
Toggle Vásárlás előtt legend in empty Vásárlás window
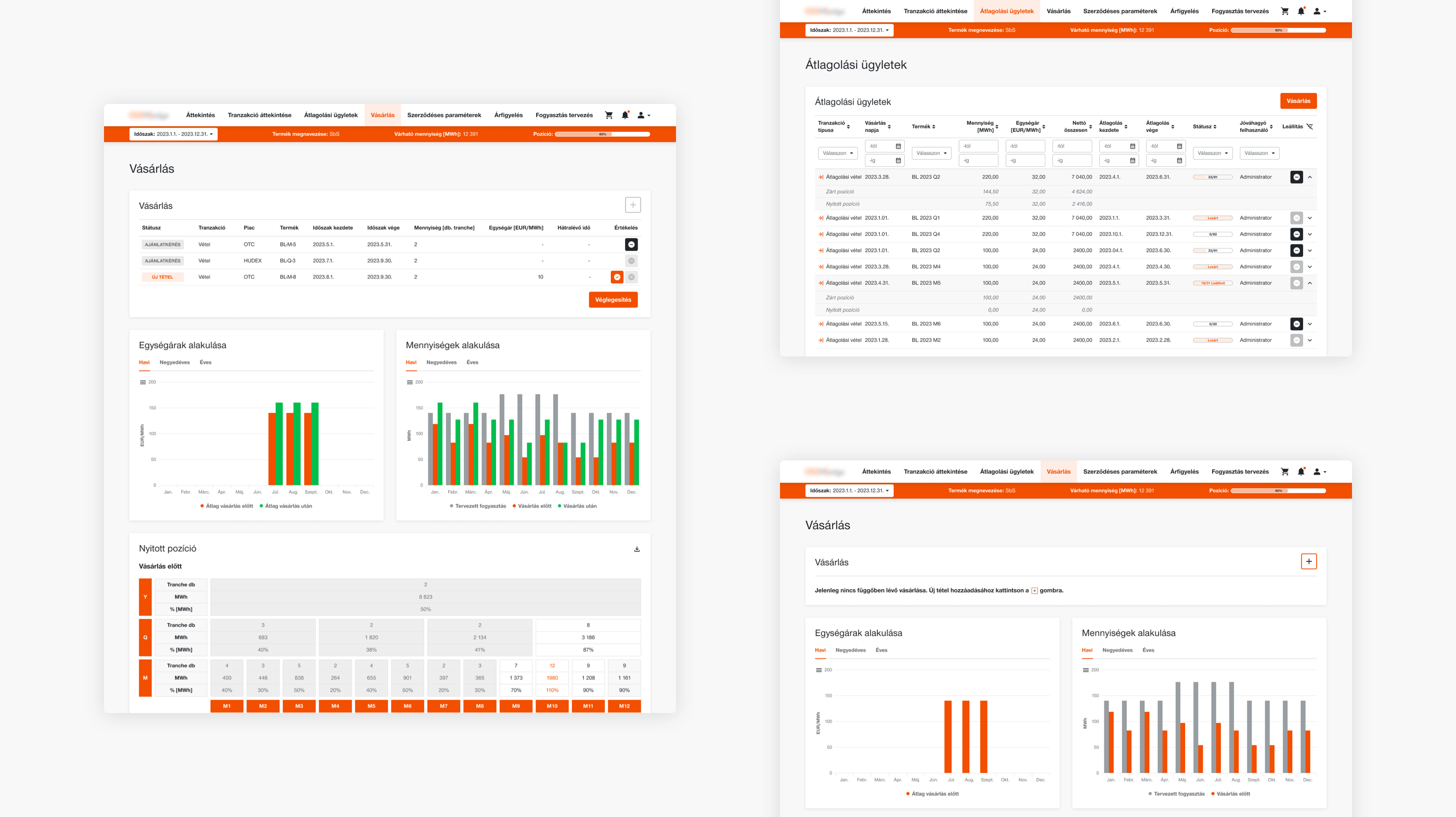point(1230,794)
